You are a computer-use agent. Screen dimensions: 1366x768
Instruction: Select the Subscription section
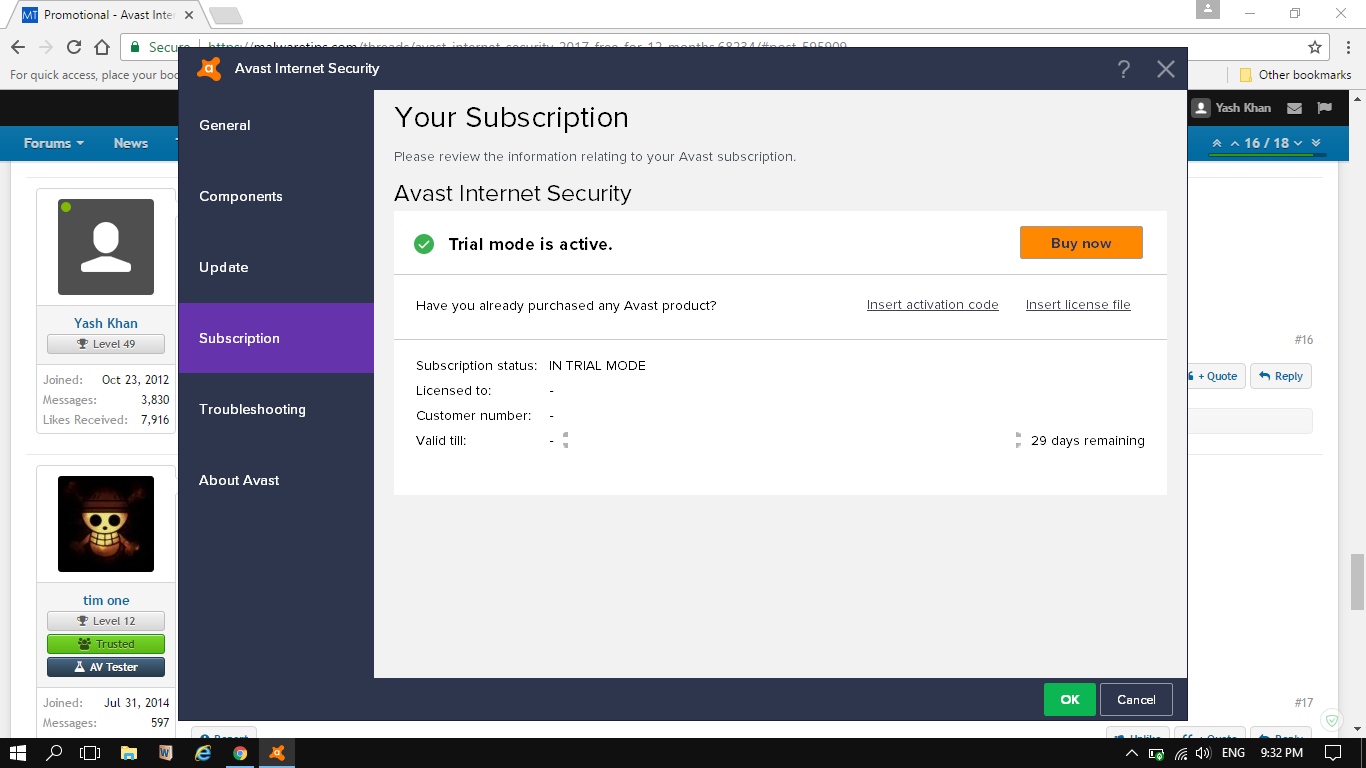[276, 338]
